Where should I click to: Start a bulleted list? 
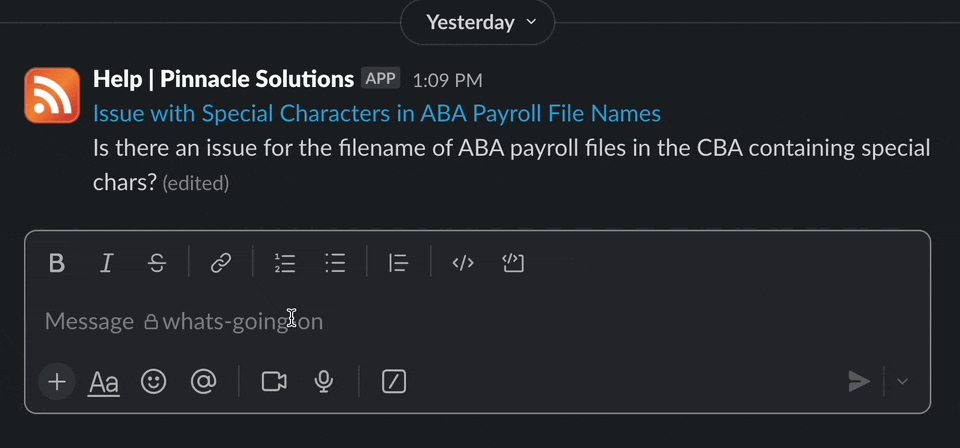tap(335, 263)
